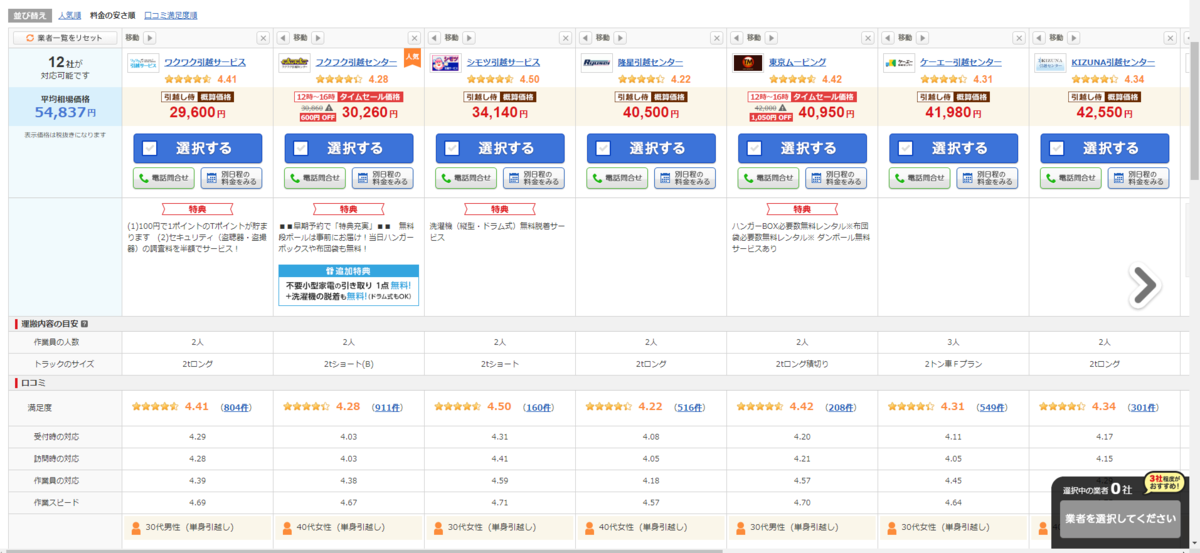Move シモツ引越サービス column right
This screenshot has height=553, width=1200.
[x=470, y=38]
